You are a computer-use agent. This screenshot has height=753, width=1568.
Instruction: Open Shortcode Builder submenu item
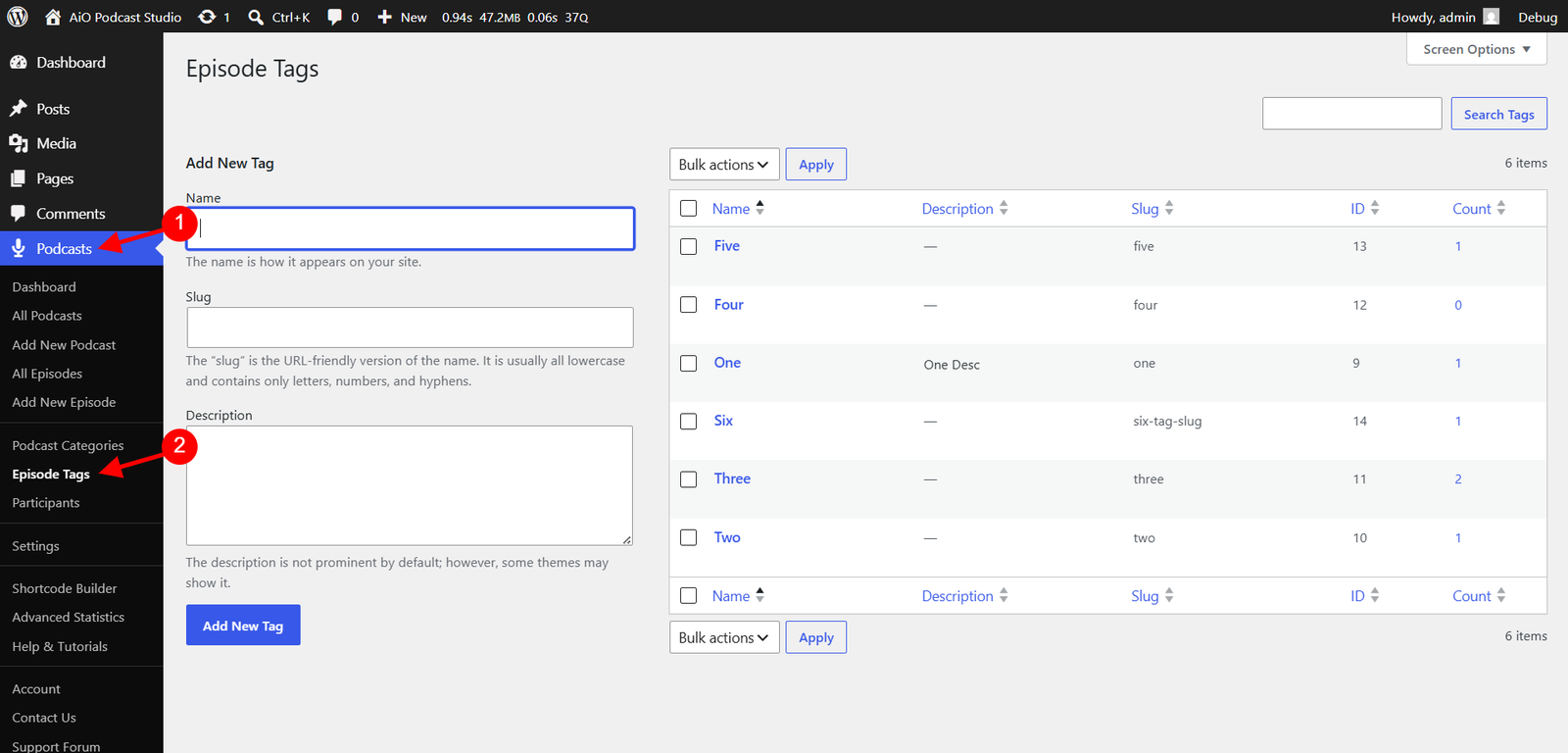(65, 588)
